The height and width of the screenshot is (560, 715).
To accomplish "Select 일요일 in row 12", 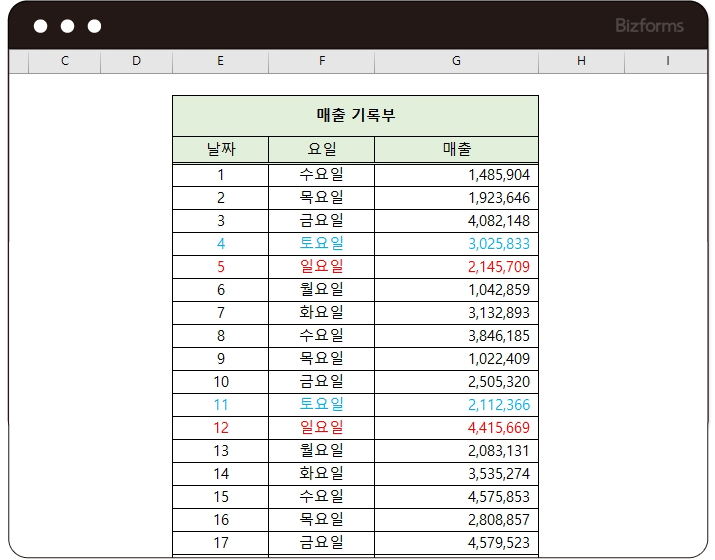I will (321, 428).
